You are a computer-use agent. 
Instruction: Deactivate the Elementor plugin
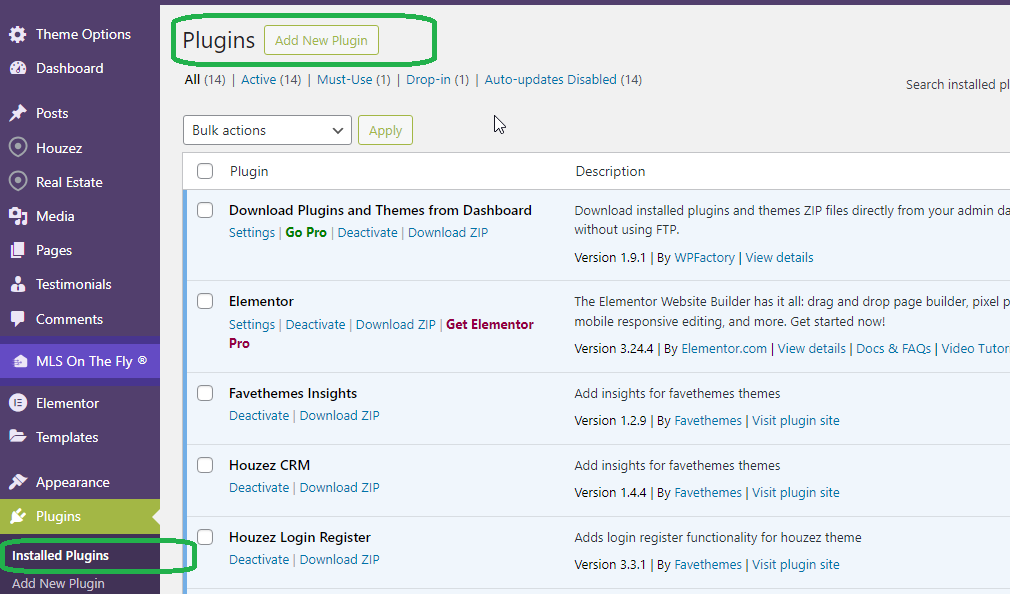click(x=315, y=324)
